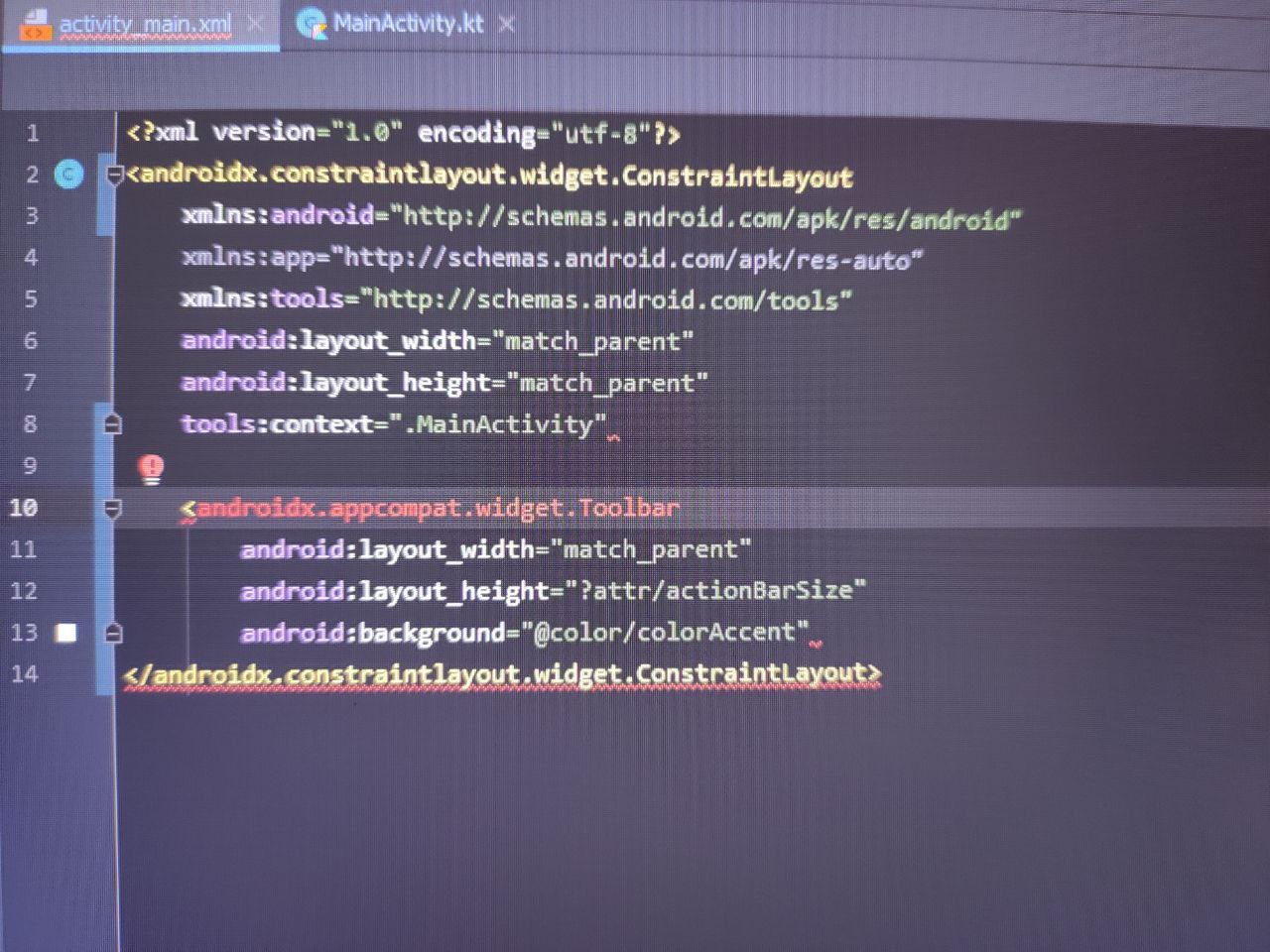Image resolution: width=1270 pixels, height=952 pixels.
Task: Click the related class gutter icon on line 2
Action: pos(68,175)
